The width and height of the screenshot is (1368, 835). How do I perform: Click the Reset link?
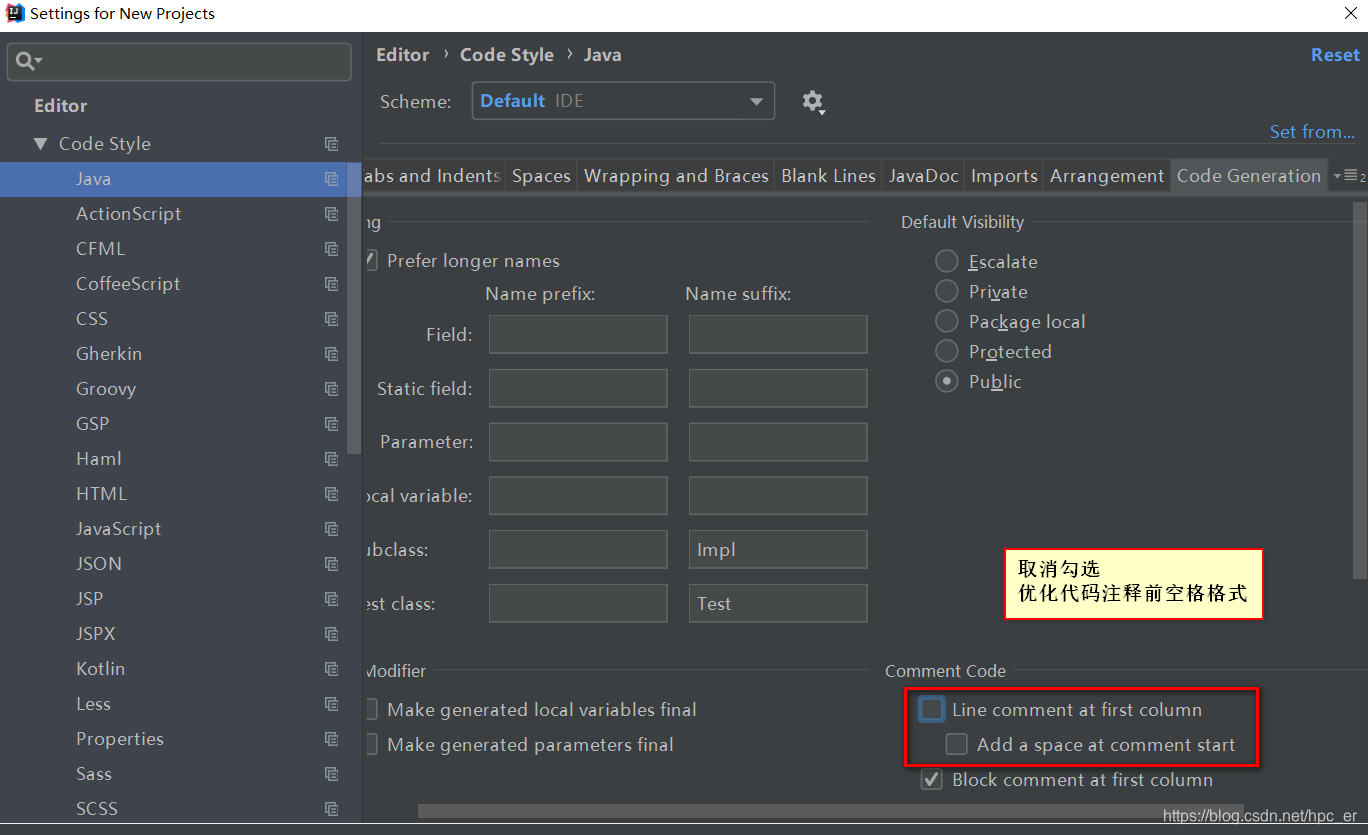[x=1335, y=55]
